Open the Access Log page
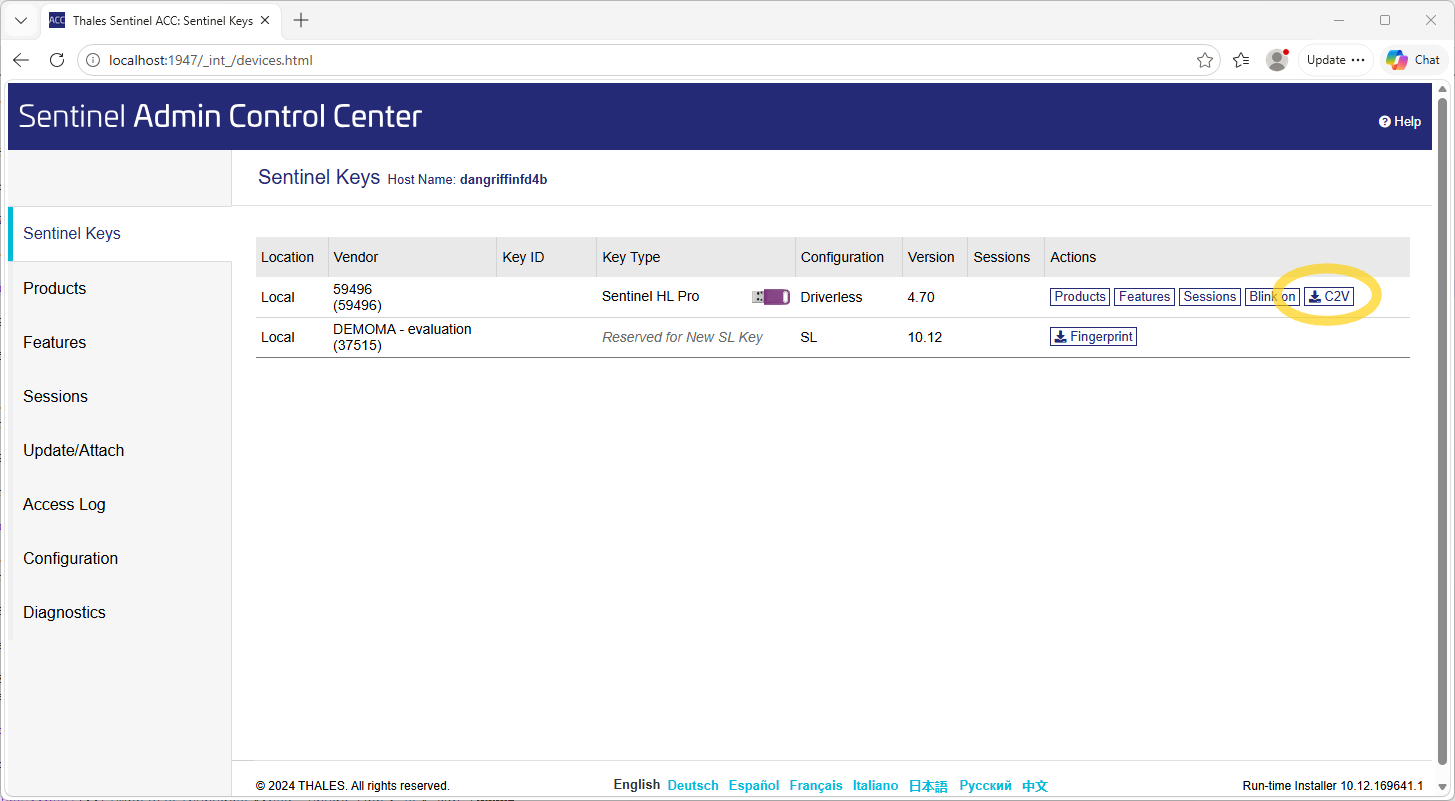 [x=120, y=504]
